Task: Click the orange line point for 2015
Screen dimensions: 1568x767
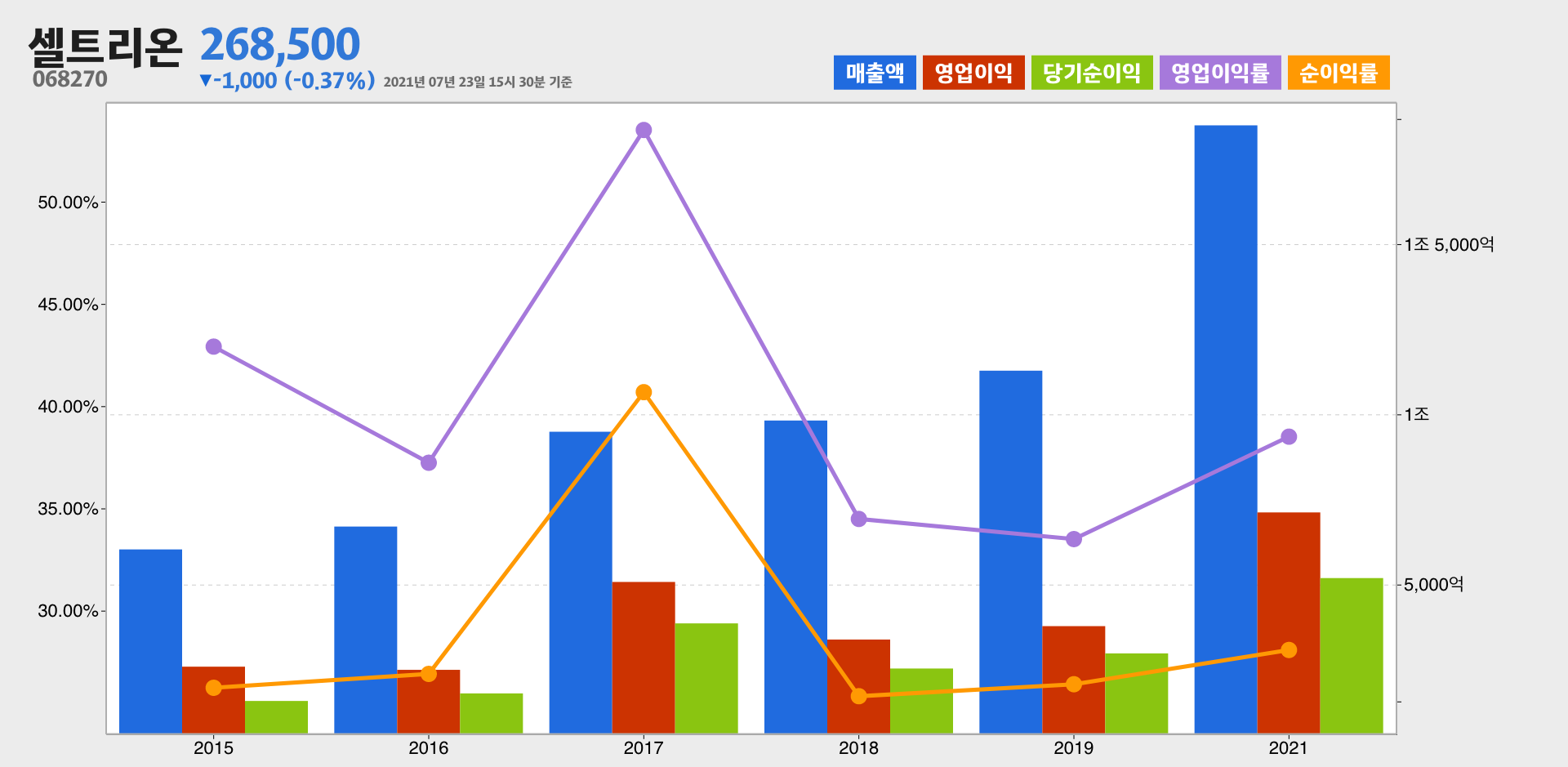Action: point(214,688)
